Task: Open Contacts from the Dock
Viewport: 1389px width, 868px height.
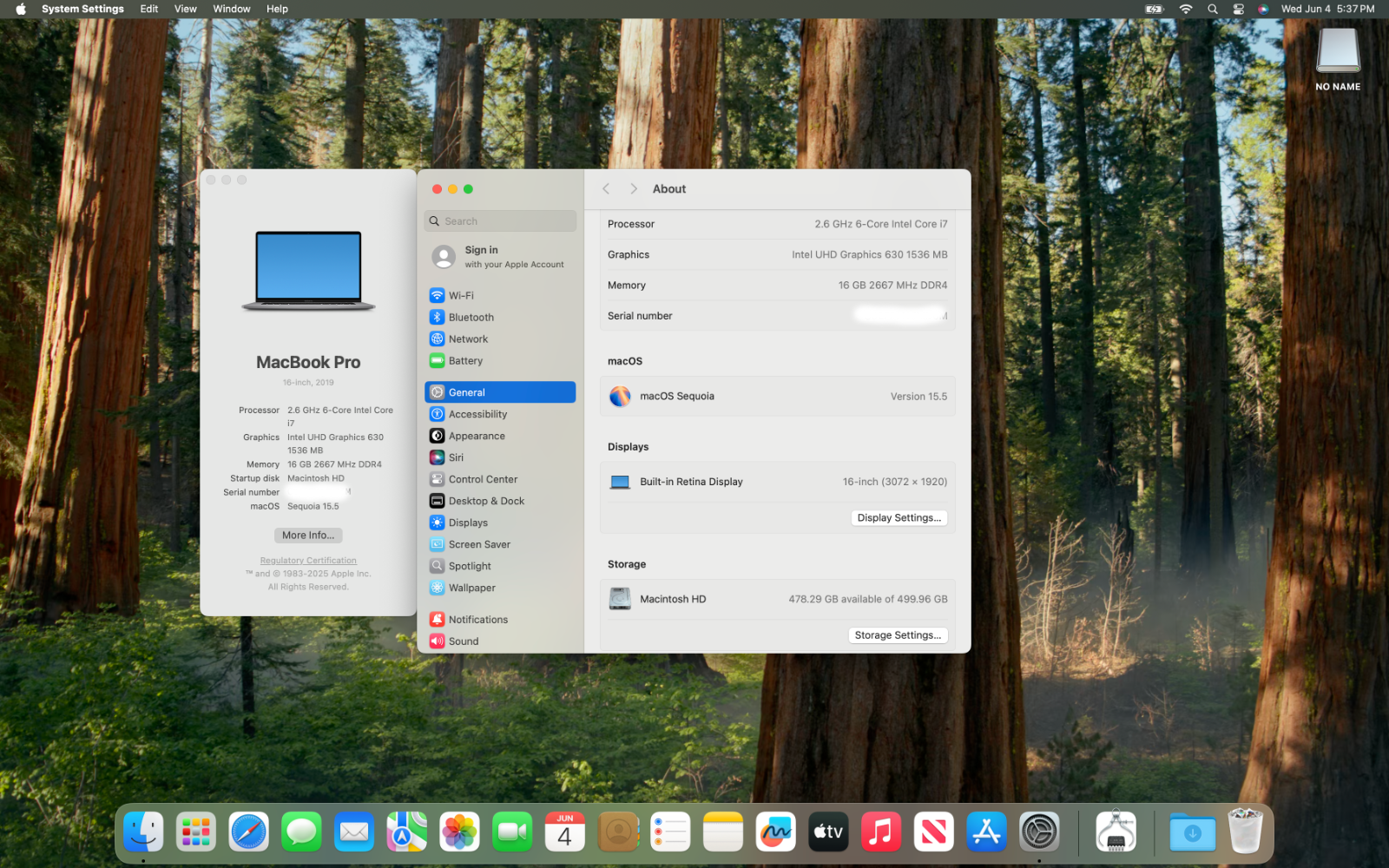Action: click(618, 832)
